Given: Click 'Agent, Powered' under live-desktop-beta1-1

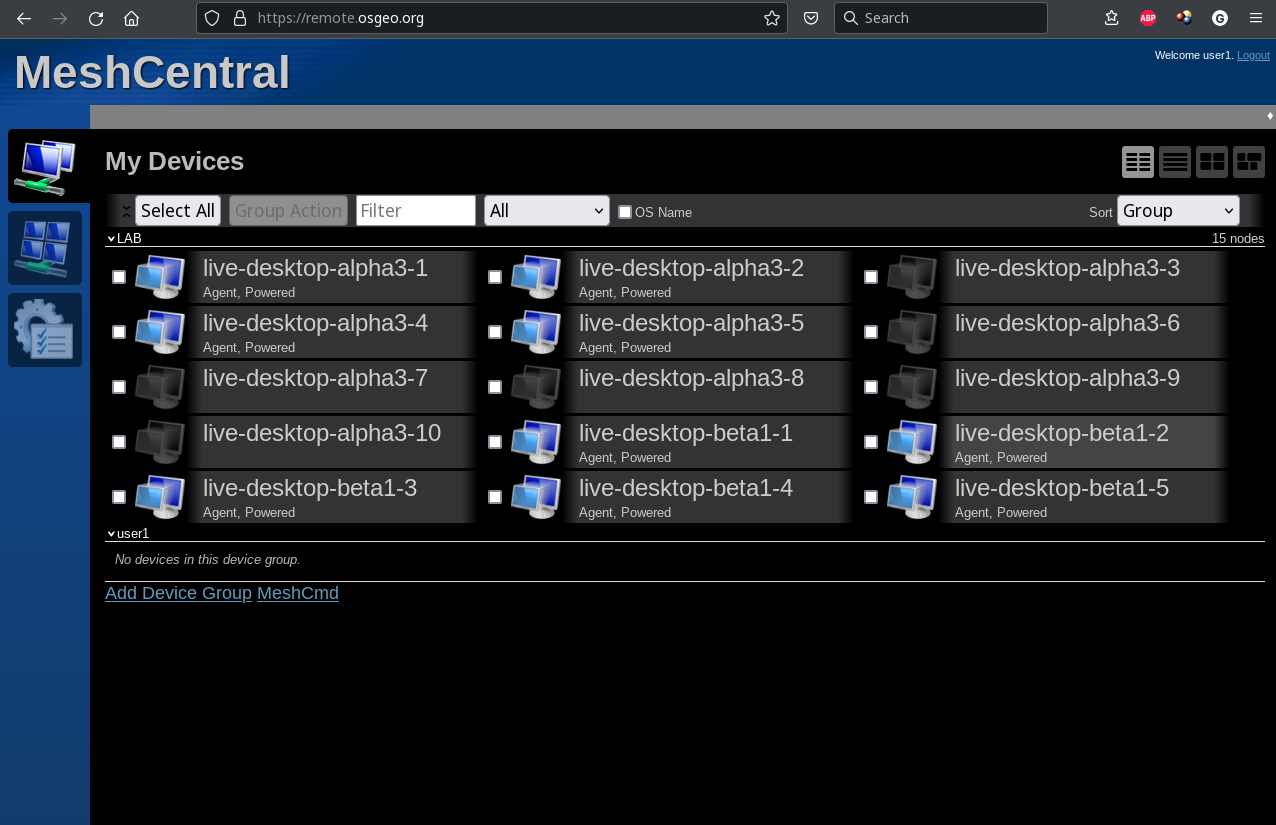Looking at the screenshot, I should [x=625, y=458].
